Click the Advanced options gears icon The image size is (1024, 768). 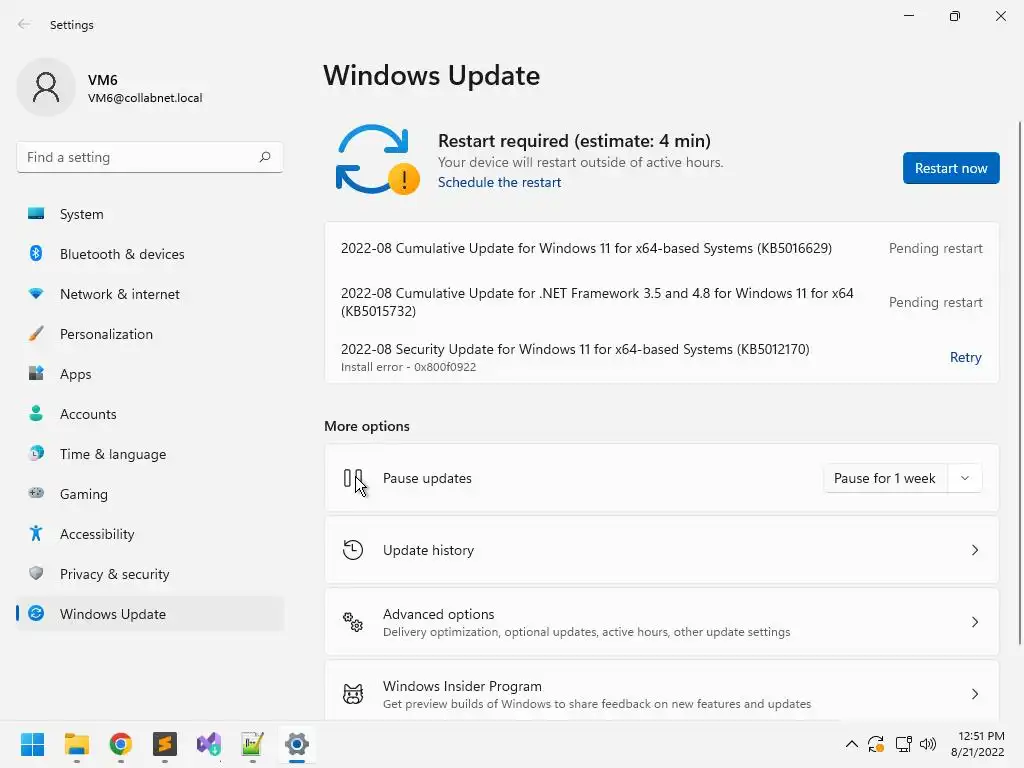(353, 622)
